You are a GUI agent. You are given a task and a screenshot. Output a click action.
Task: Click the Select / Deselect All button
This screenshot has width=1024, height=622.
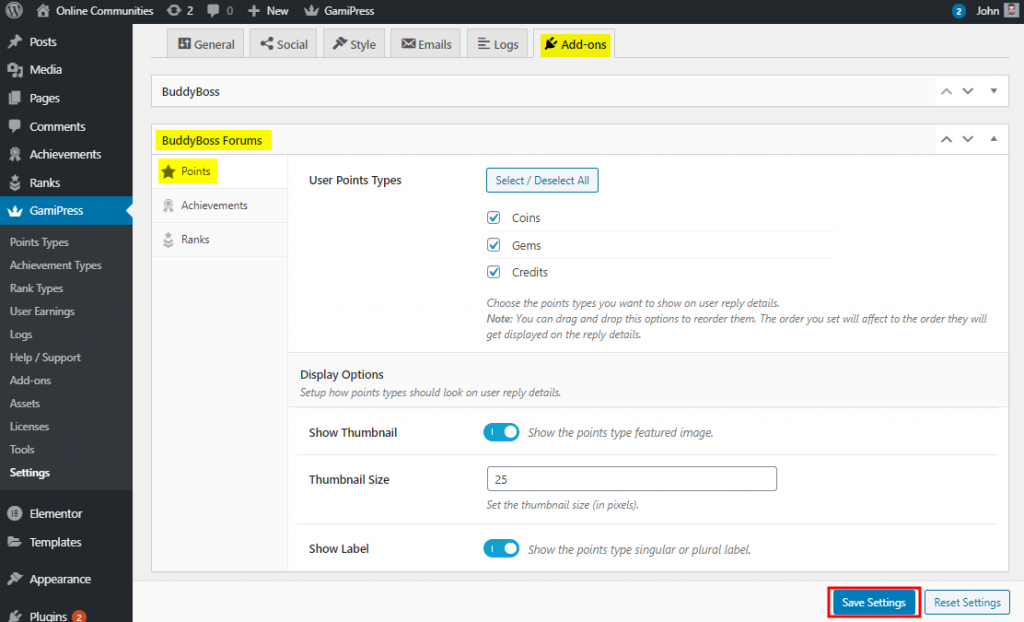(x=542, y=180)
